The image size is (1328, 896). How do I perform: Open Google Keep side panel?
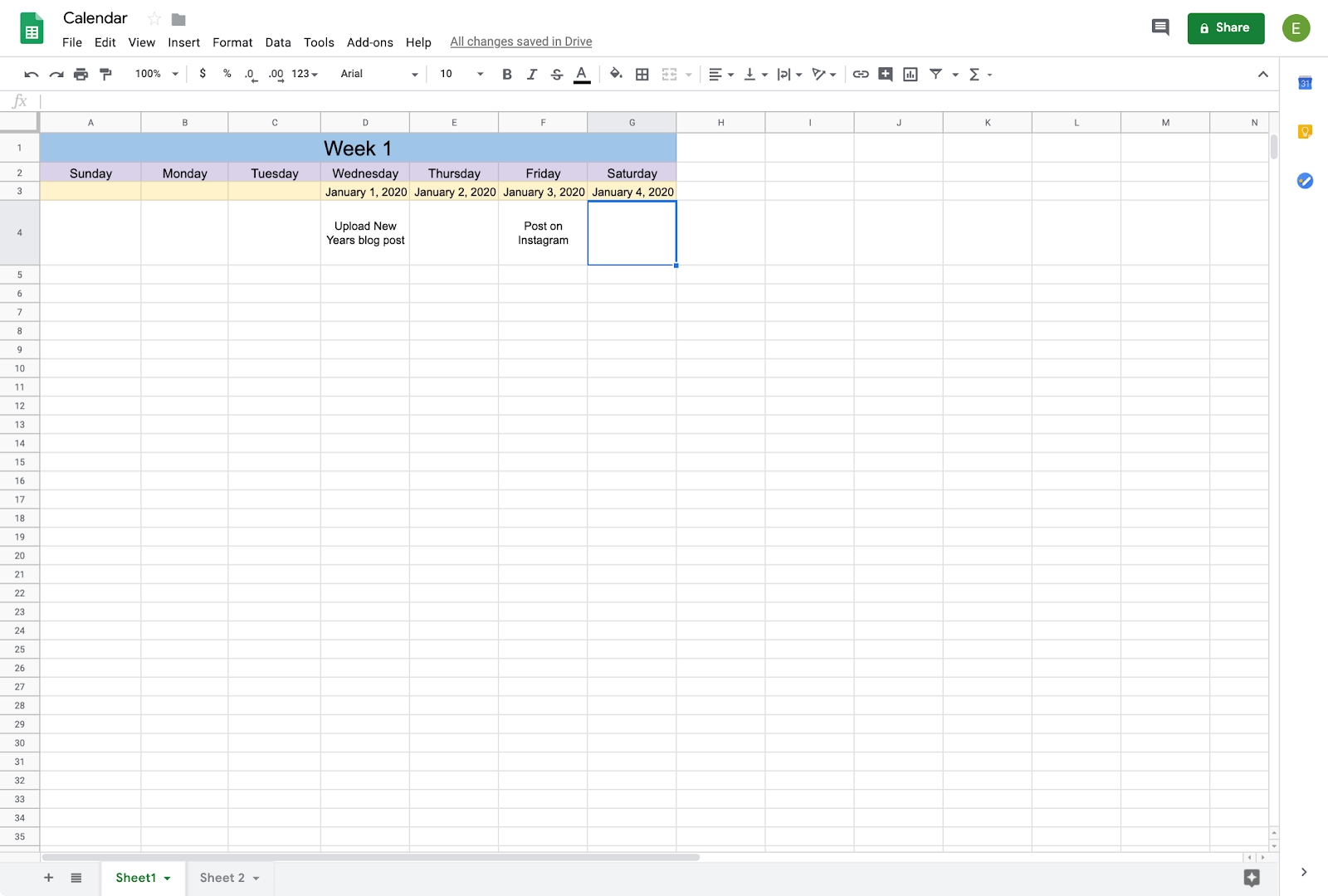click(x=1305, y=132)
